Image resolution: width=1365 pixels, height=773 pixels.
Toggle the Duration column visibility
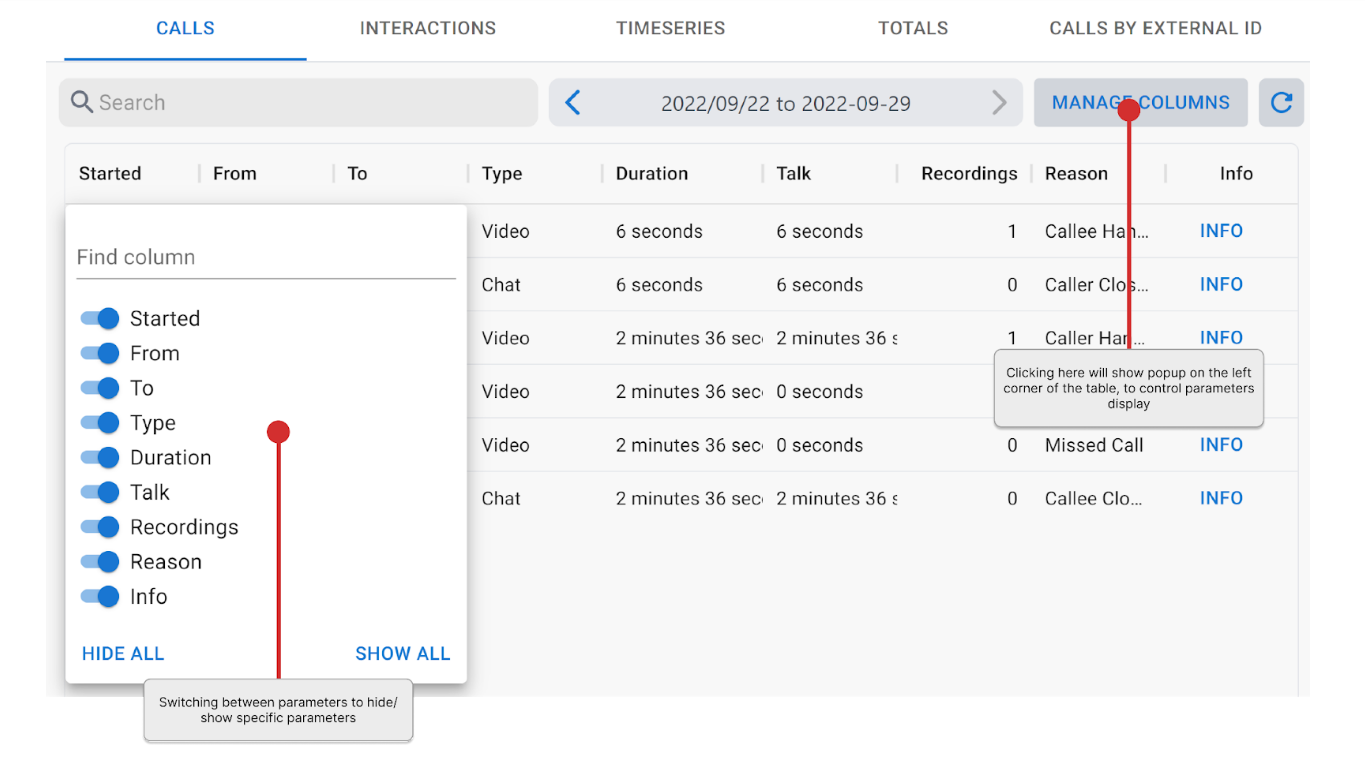click(x=100, y=458)
